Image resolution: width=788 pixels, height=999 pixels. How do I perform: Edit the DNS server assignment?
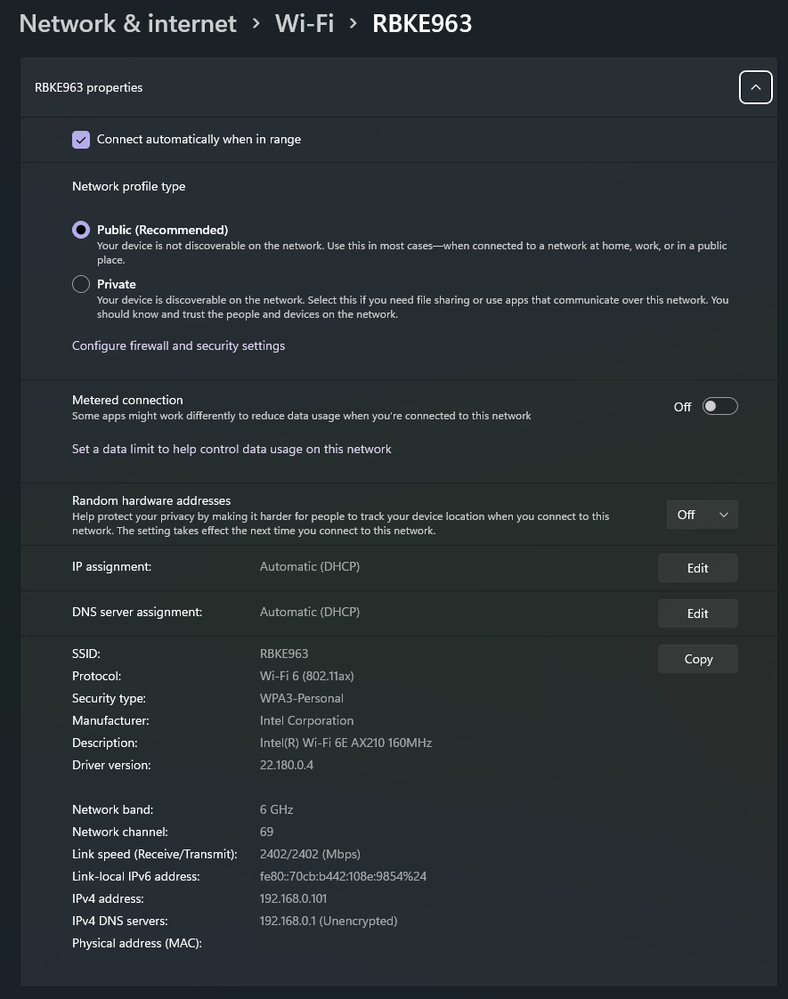(x=697, y=613)
